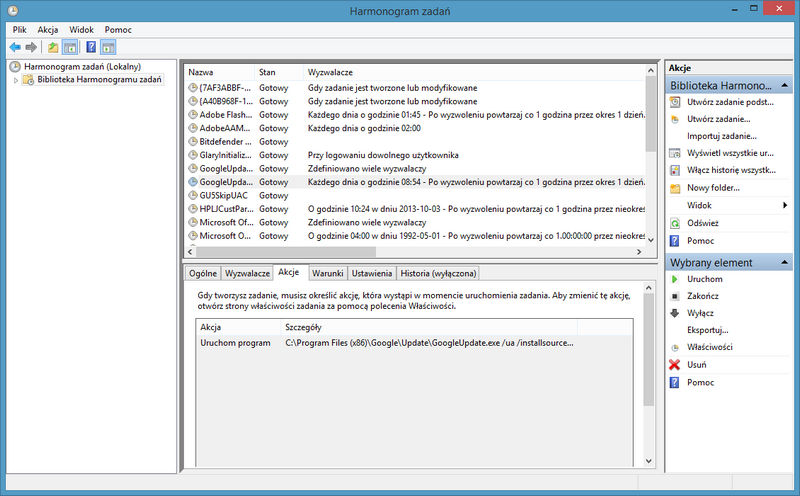
Task: Click the Back arrow toolbar icon
Action: pyautogui.click(x=15, y=47)
